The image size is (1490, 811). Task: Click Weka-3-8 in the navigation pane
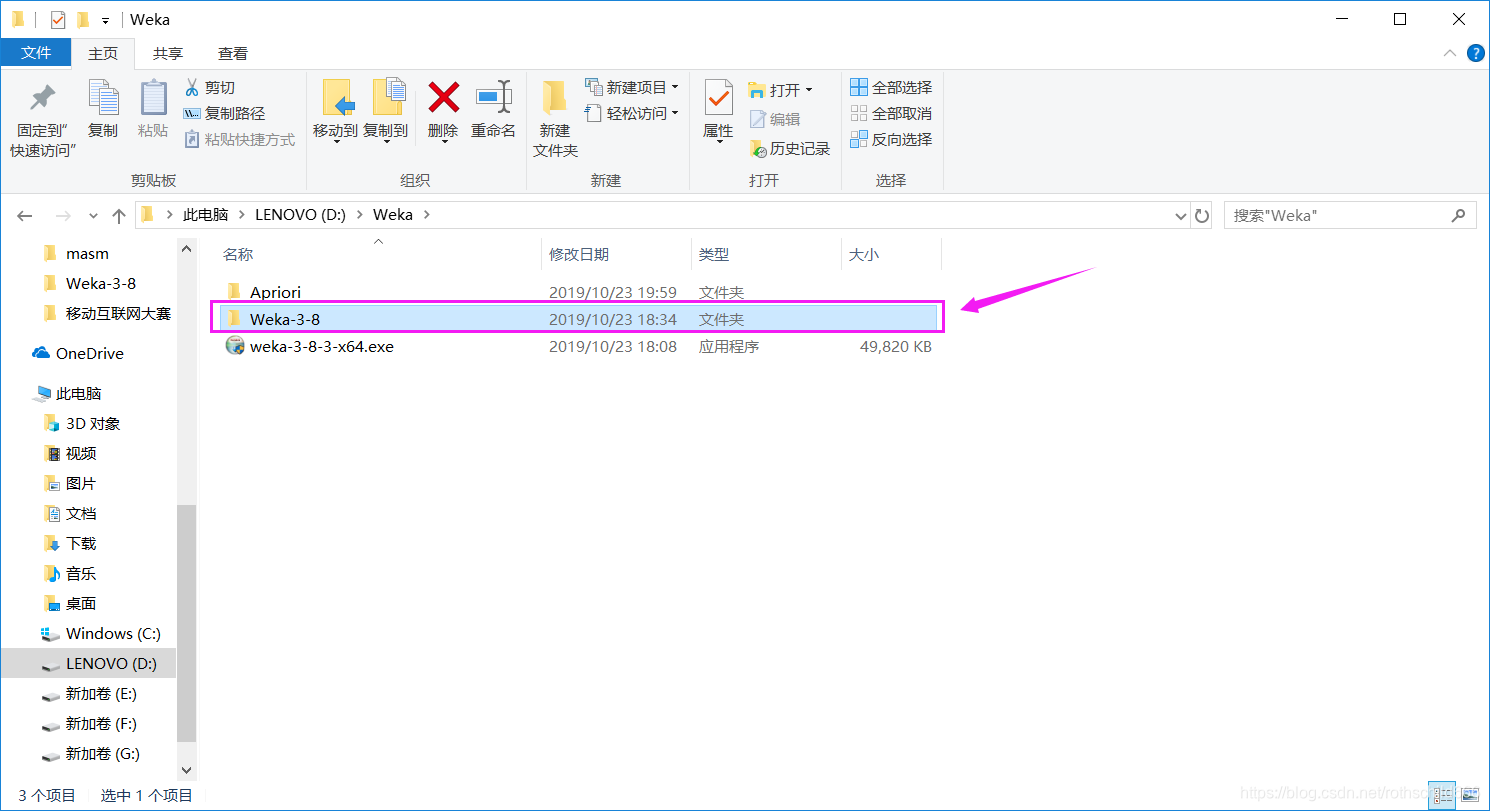coord(100,284)
